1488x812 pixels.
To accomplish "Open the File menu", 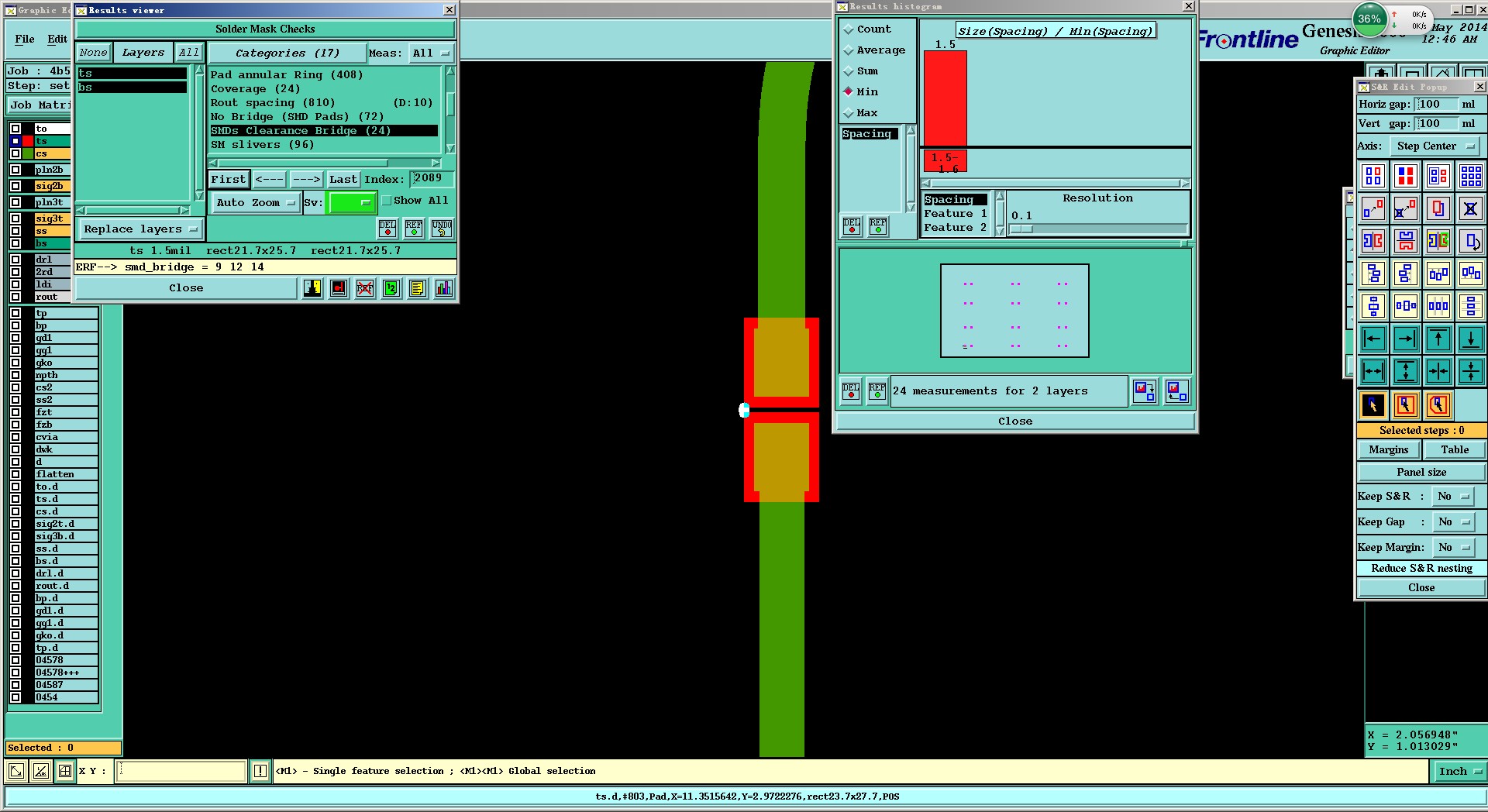I will [x=25, y=39].
